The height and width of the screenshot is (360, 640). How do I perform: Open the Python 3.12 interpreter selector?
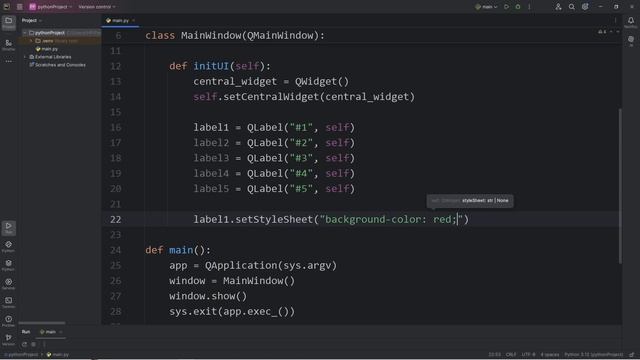(x=594, y=355)
